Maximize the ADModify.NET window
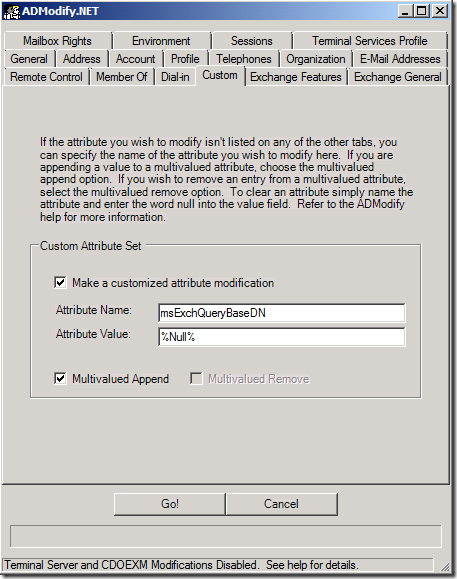457x579 pixels. (x=421, y=11)
